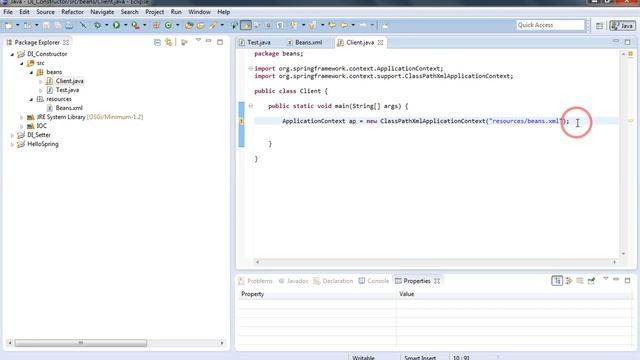Select the Java perspective button
This screenshot has width=640, height=360.
[622, 25]
